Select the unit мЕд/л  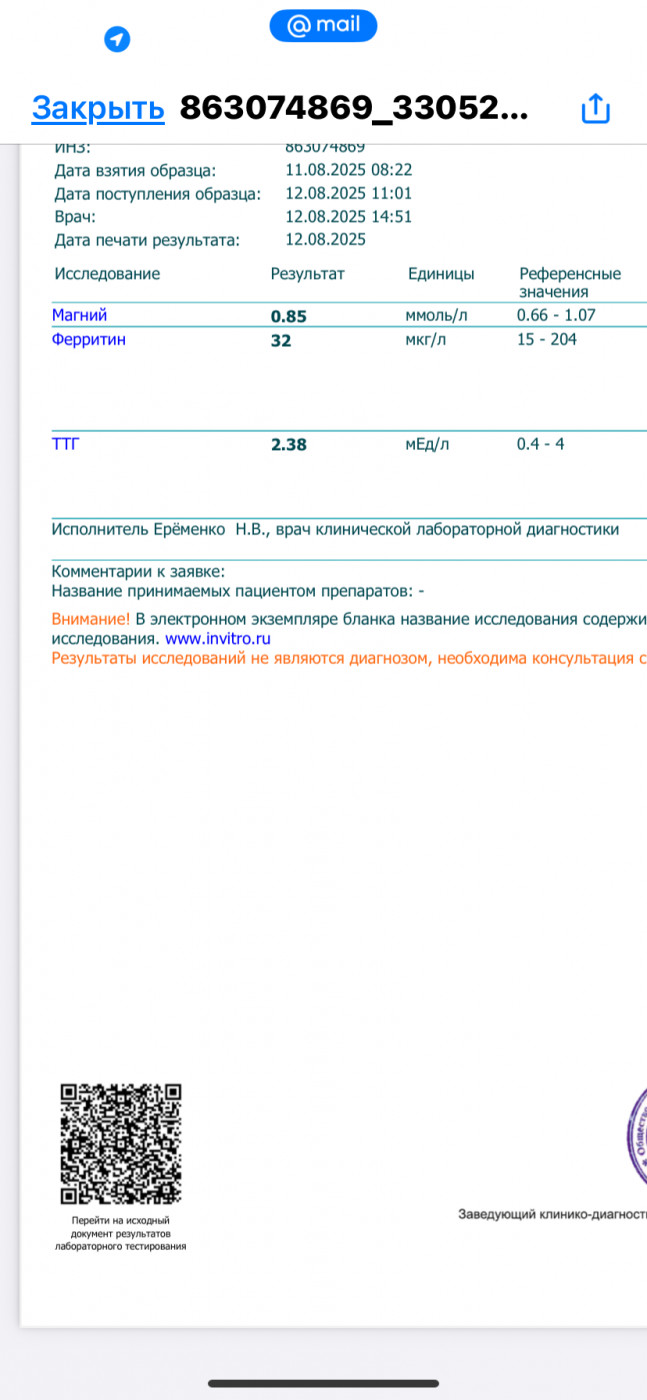click(427, 444)
